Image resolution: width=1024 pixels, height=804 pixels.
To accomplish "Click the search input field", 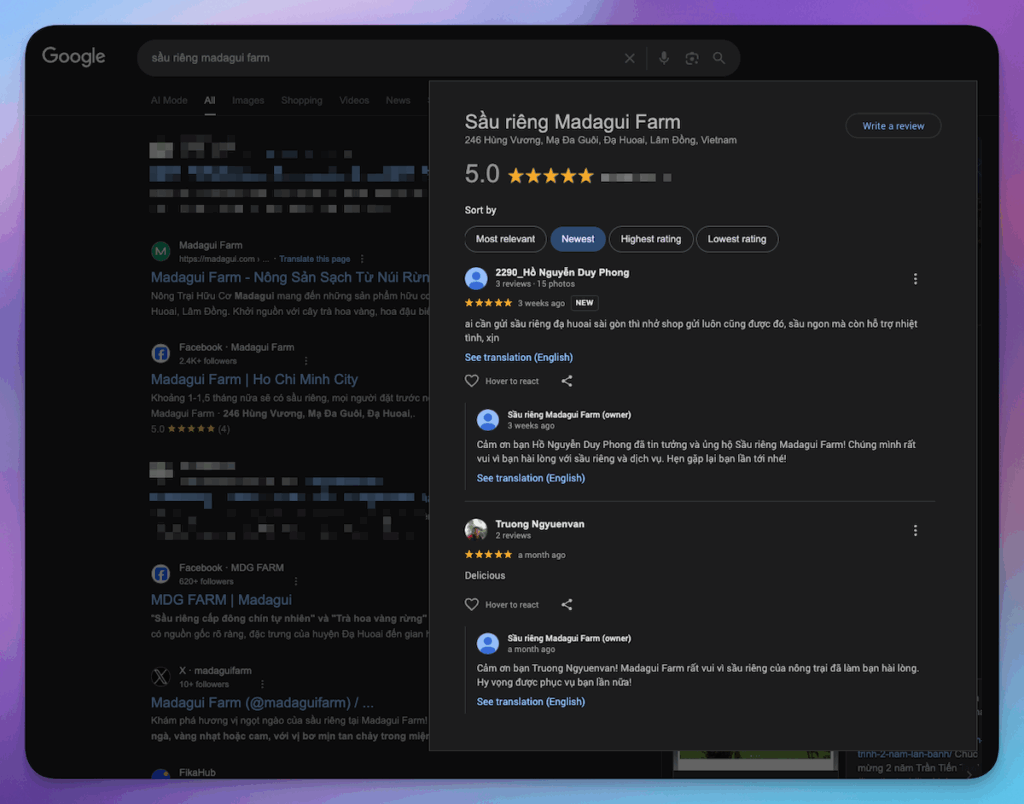I will pyautogui.click(x=380, y=58).
